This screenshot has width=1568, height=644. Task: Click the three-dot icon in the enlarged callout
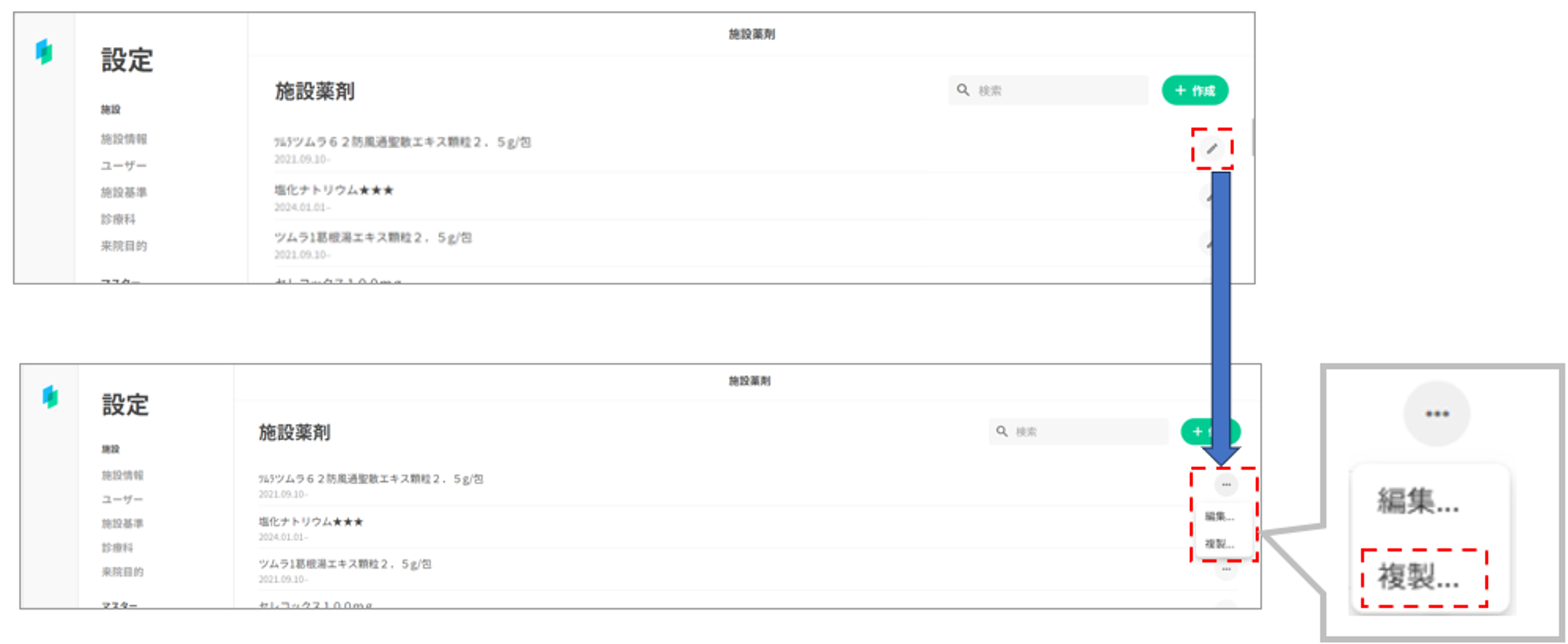1436,414
